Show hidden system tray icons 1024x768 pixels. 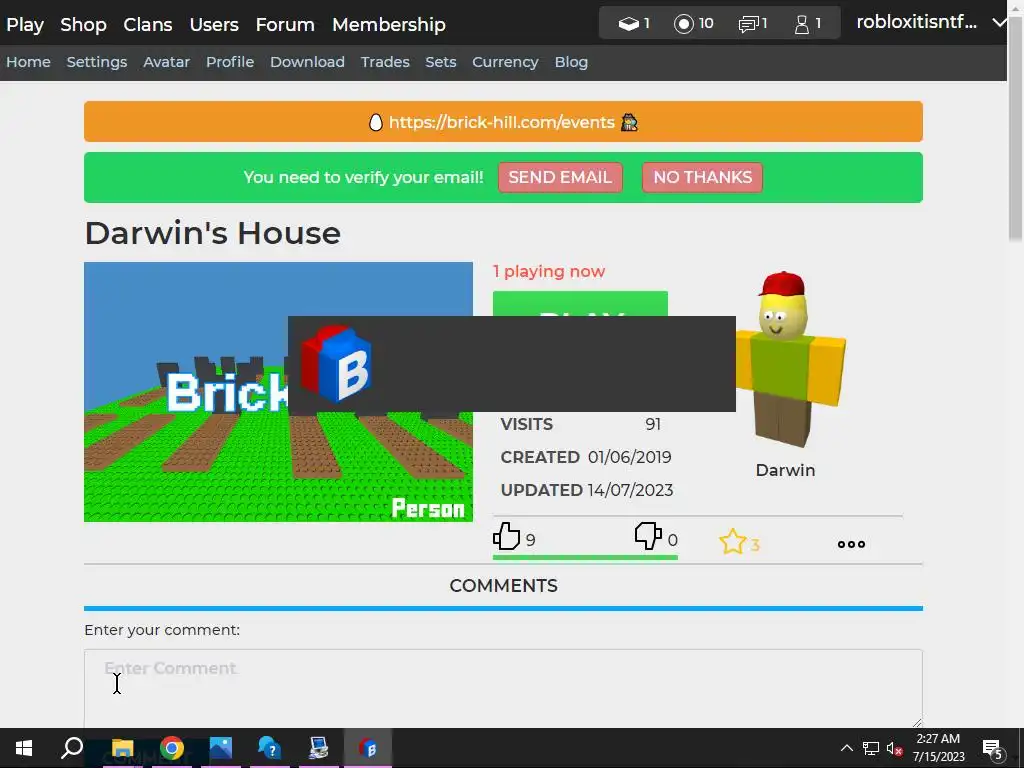[x=846, y=748]
